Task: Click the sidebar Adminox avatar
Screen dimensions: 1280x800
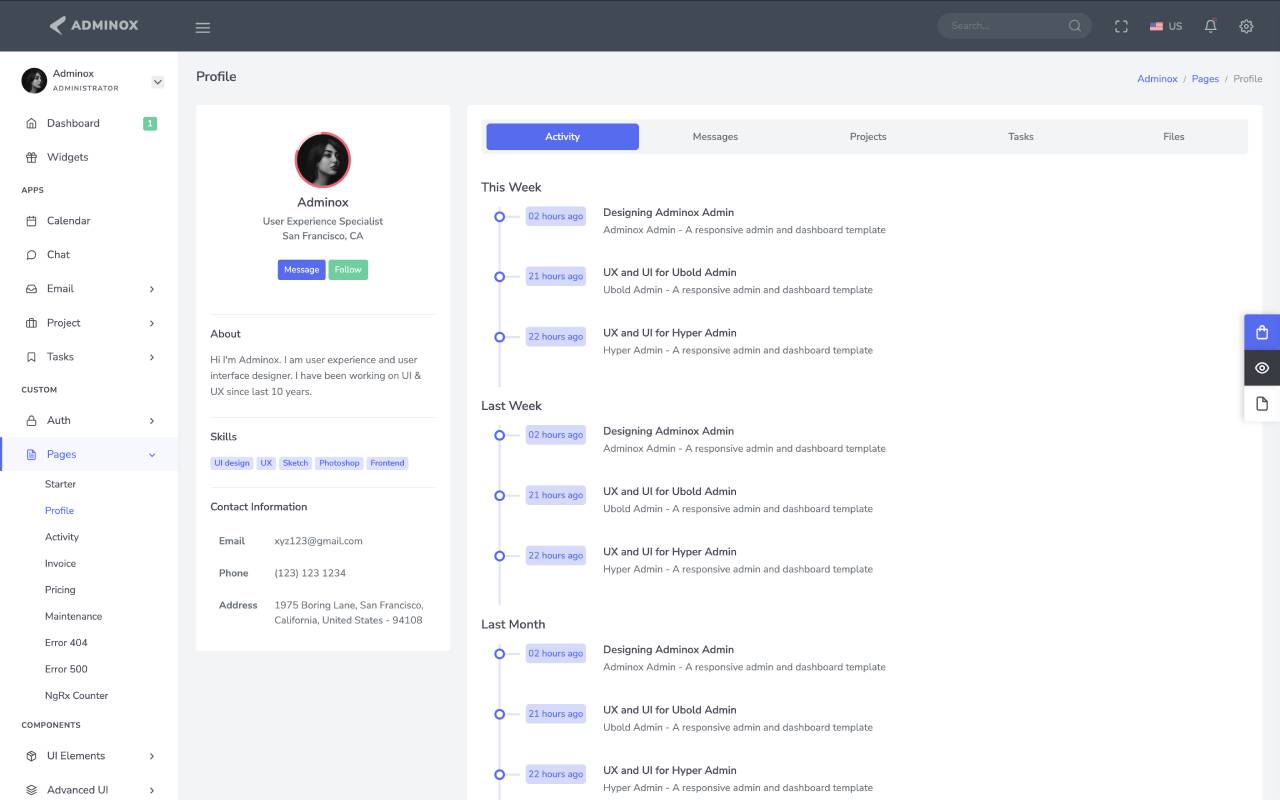Action: click(x=34, y=80)
